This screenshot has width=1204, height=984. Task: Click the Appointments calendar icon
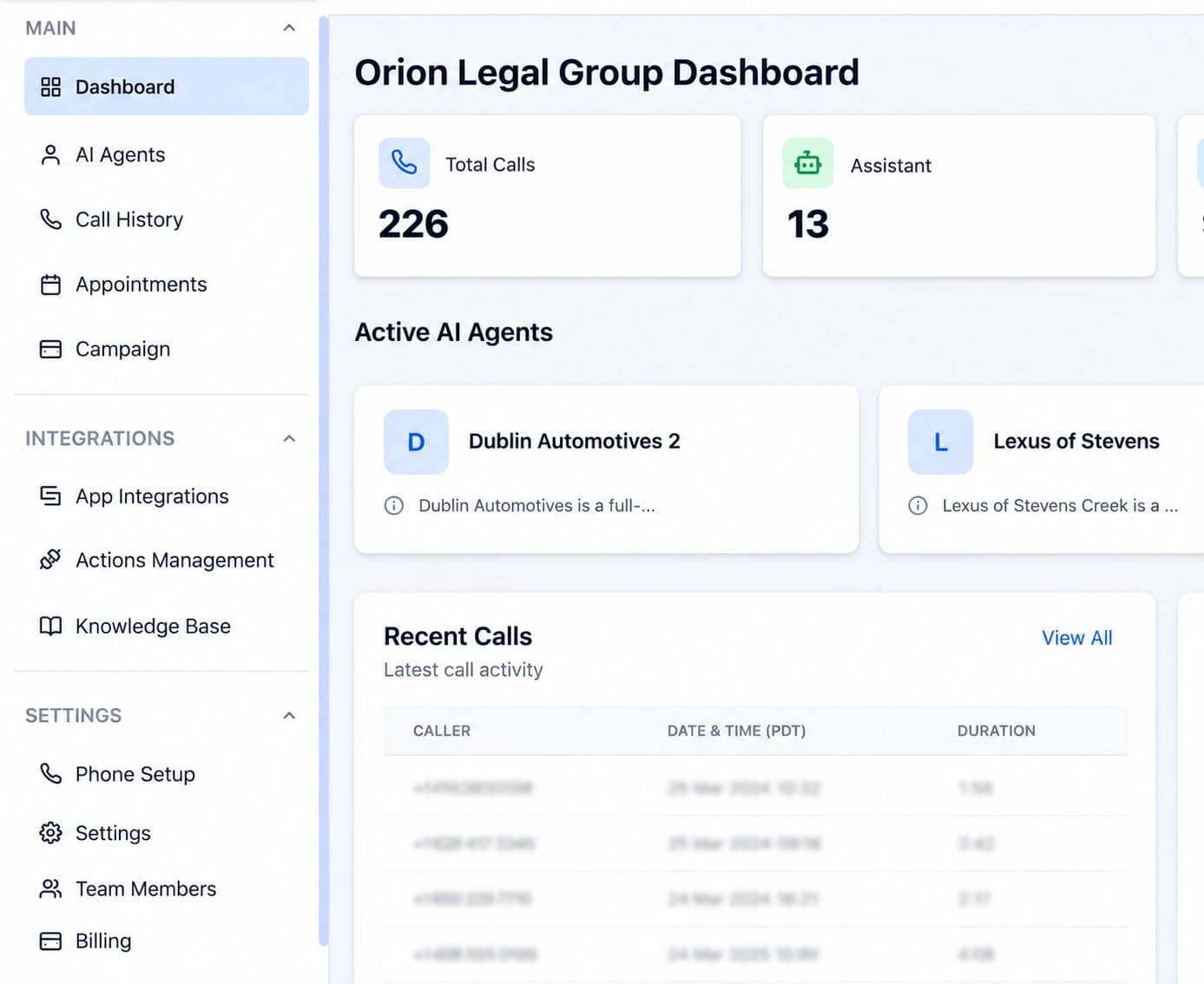click(x=51, y=285)
